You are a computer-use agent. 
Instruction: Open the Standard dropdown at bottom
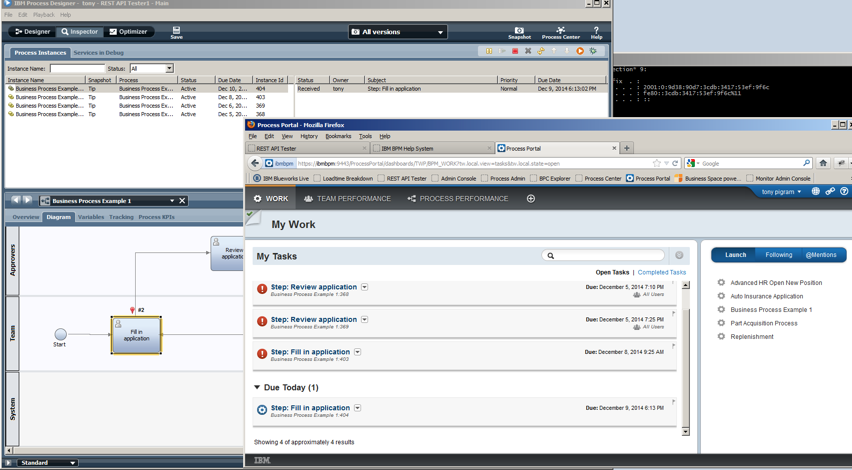tap(47, 463)
